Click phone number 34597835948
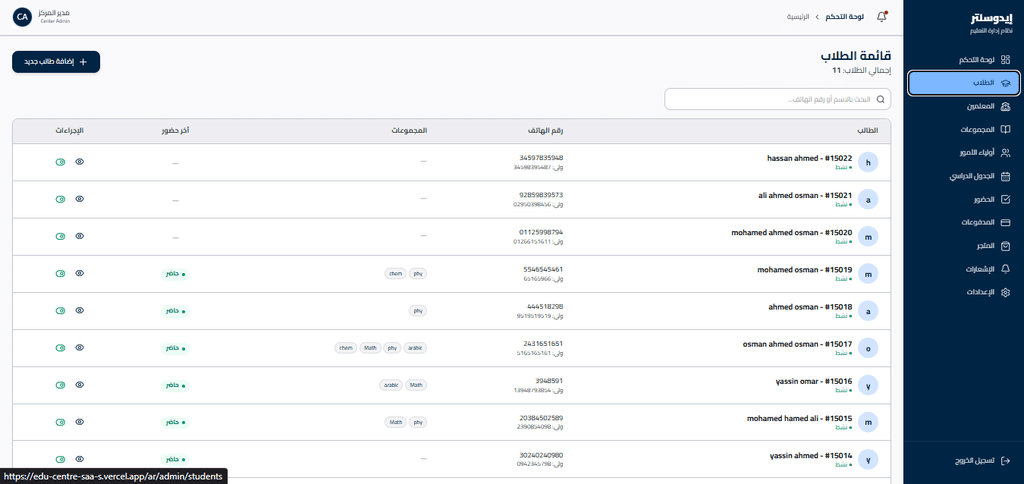This screenshot has width=1024, height=484. [541, 158]
